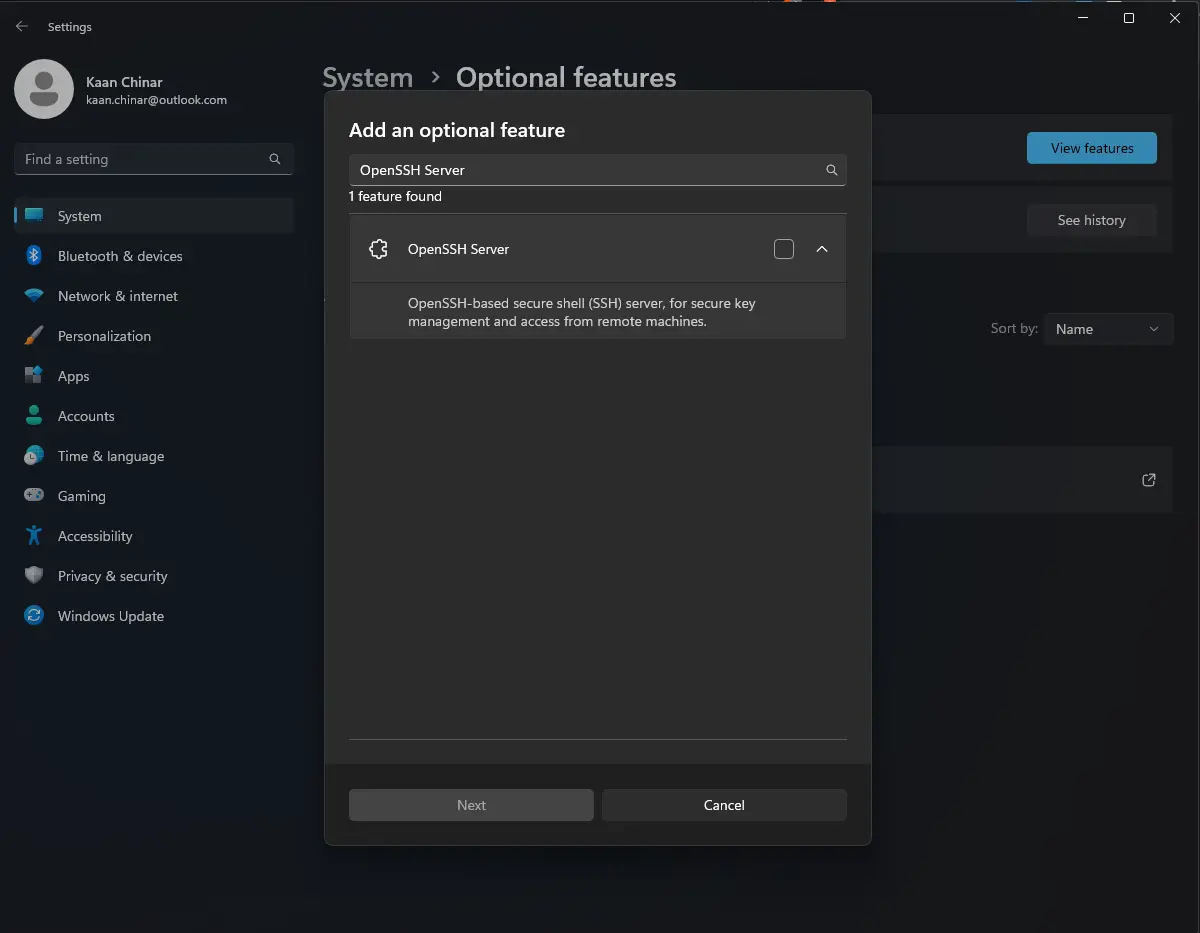Open the Sort by Name dropdown
Screen dimensions: 1200x933
tap(1108, 329)
